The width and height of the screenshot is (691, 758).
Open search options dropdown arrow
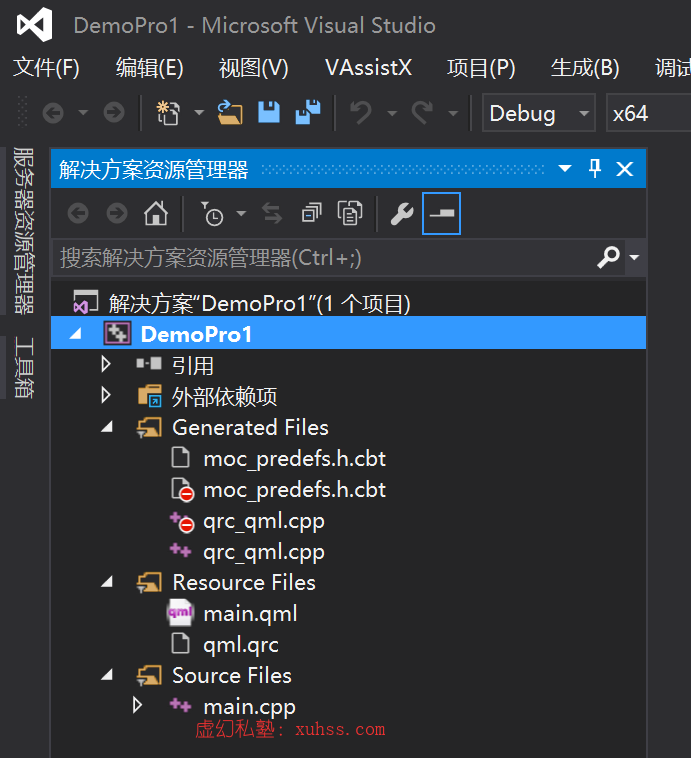(x=634, y=257)
